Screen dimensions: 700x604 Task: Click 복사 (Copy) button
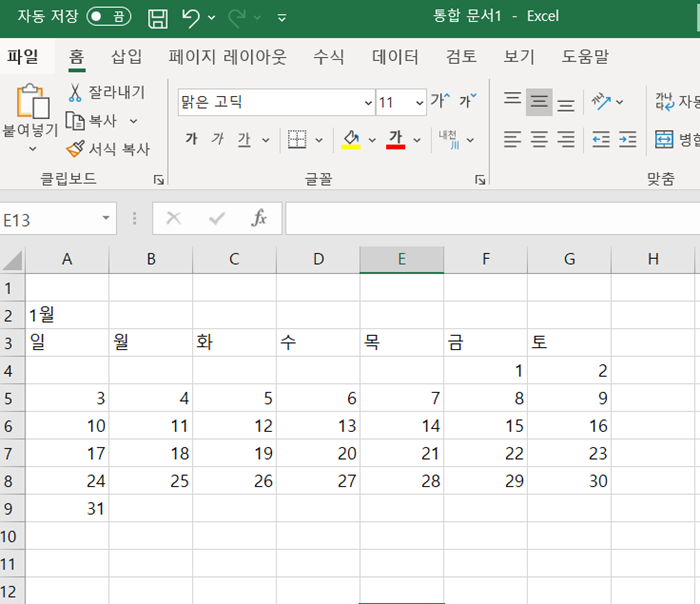click(92, 121)
